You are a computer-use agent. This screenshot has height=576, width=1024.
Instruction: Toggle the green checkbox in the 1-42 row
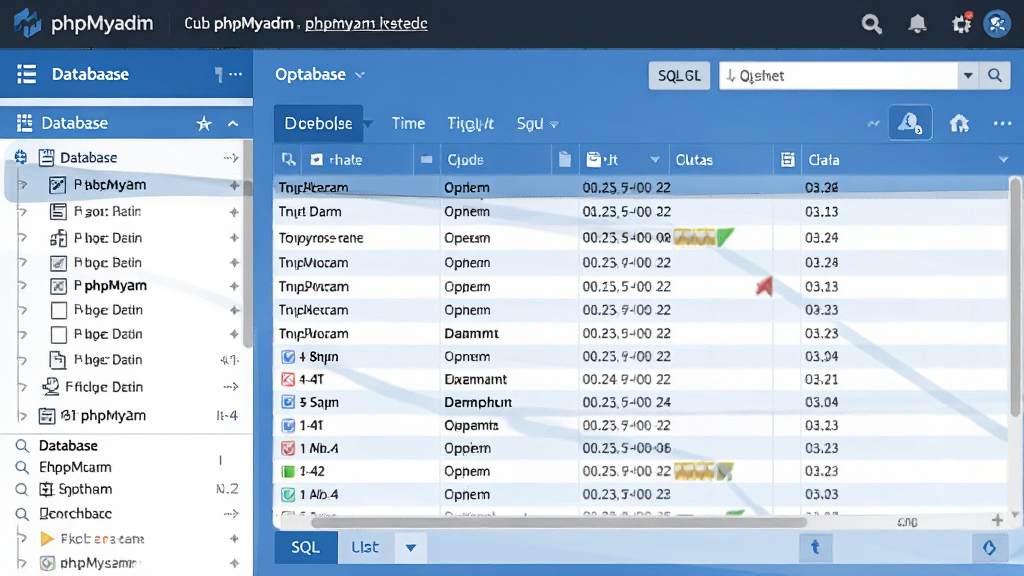[288, 472]
